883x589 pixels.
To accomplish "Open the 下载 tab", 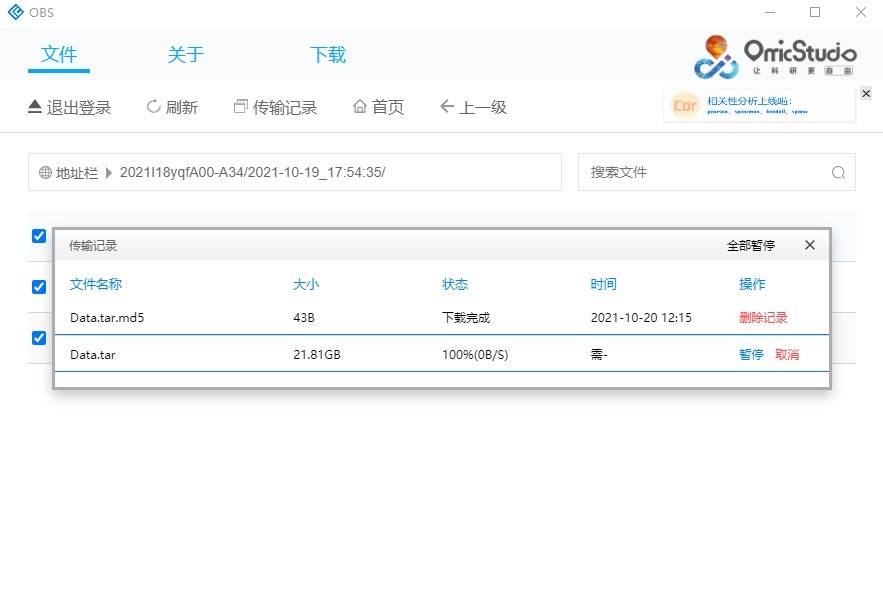I will [x=328, y=55].
